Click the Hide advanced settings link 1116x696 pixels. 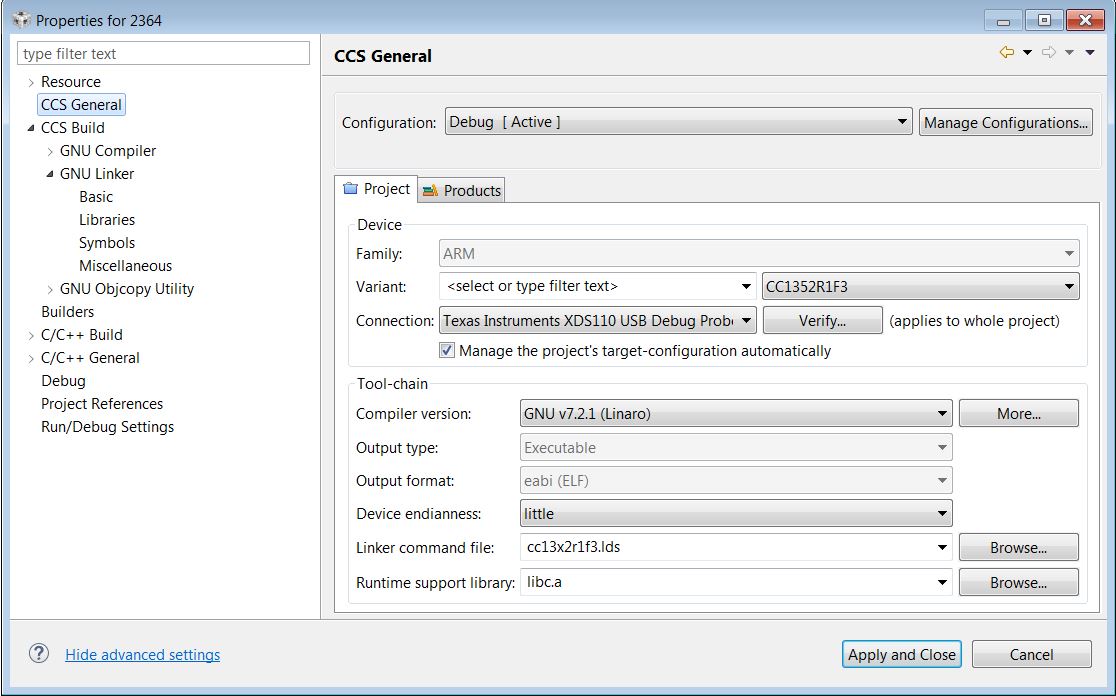coord(142,655)
